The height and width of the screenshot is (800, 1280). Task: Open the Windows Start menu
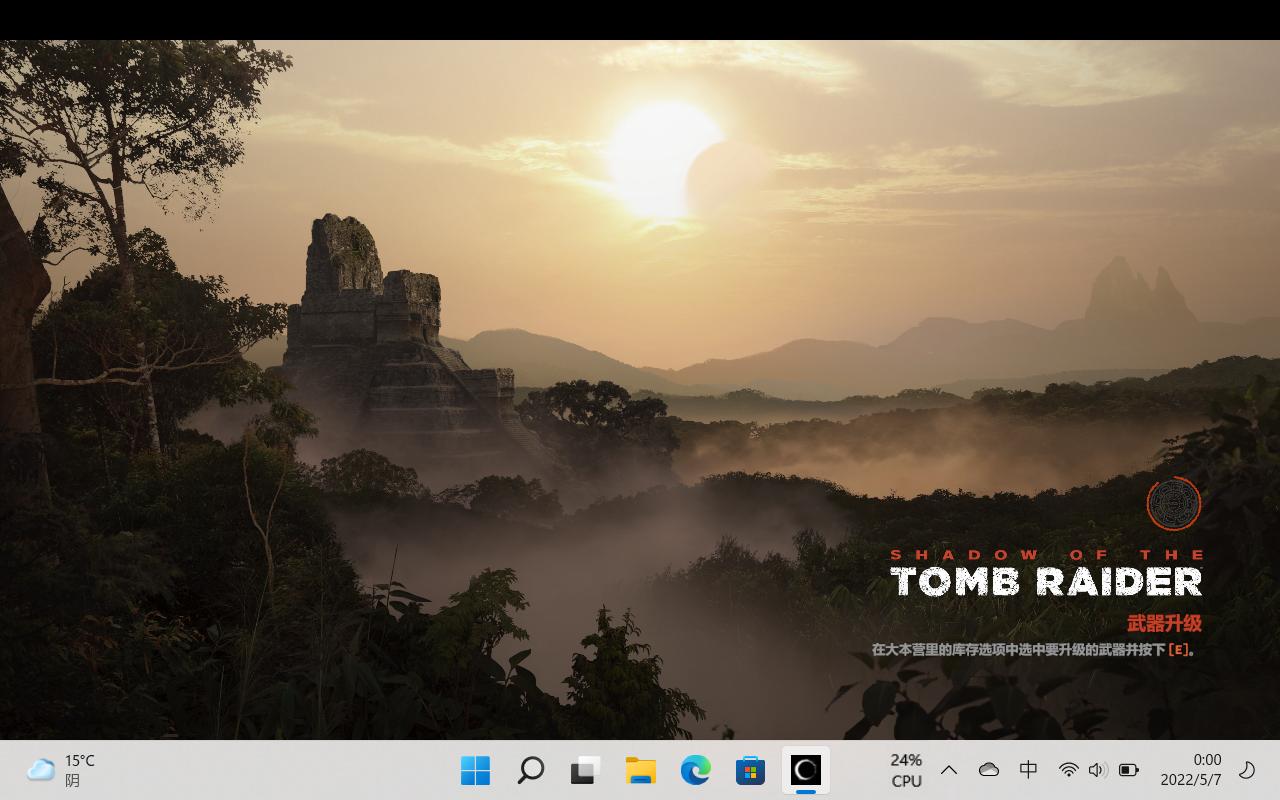475,770
